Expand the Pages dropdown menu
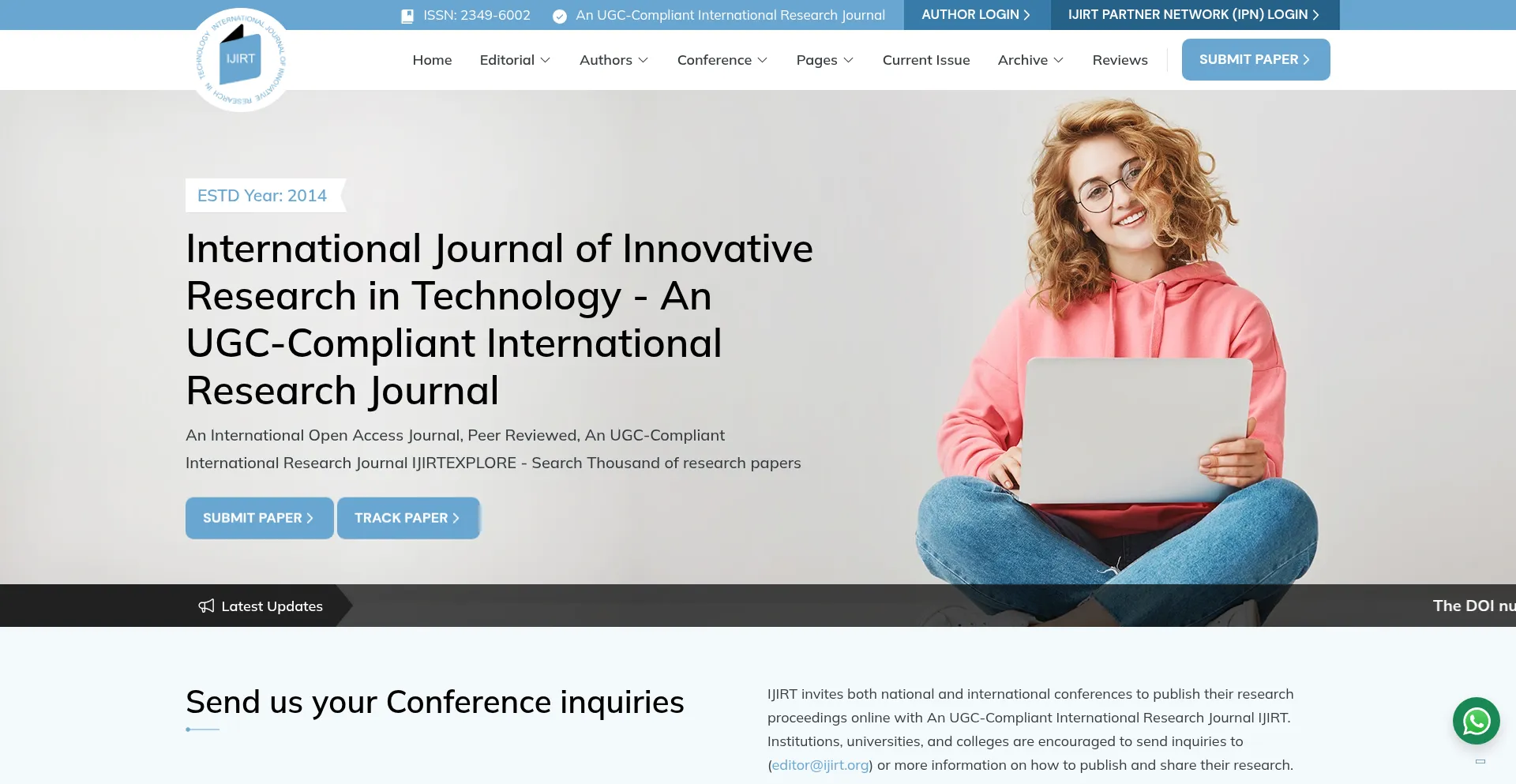This screenshot has width=1516, height=784. 824,60
